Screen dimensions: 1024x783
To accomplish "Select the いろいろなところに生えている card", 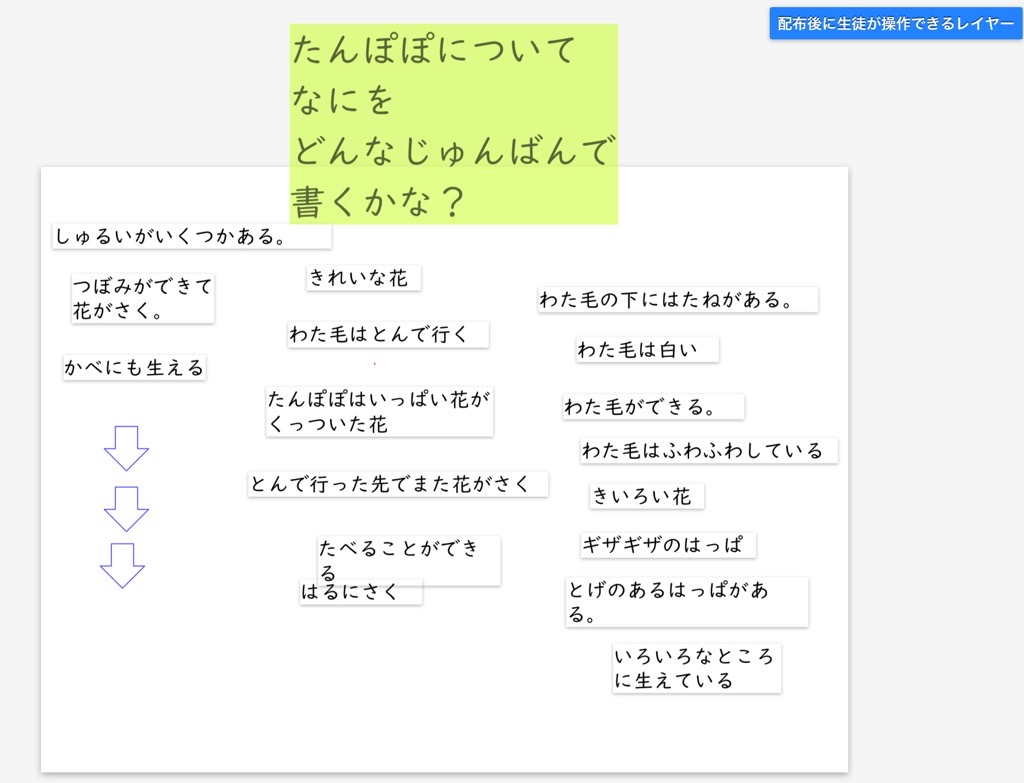I will pyautogui.click(x=696, y=669).
